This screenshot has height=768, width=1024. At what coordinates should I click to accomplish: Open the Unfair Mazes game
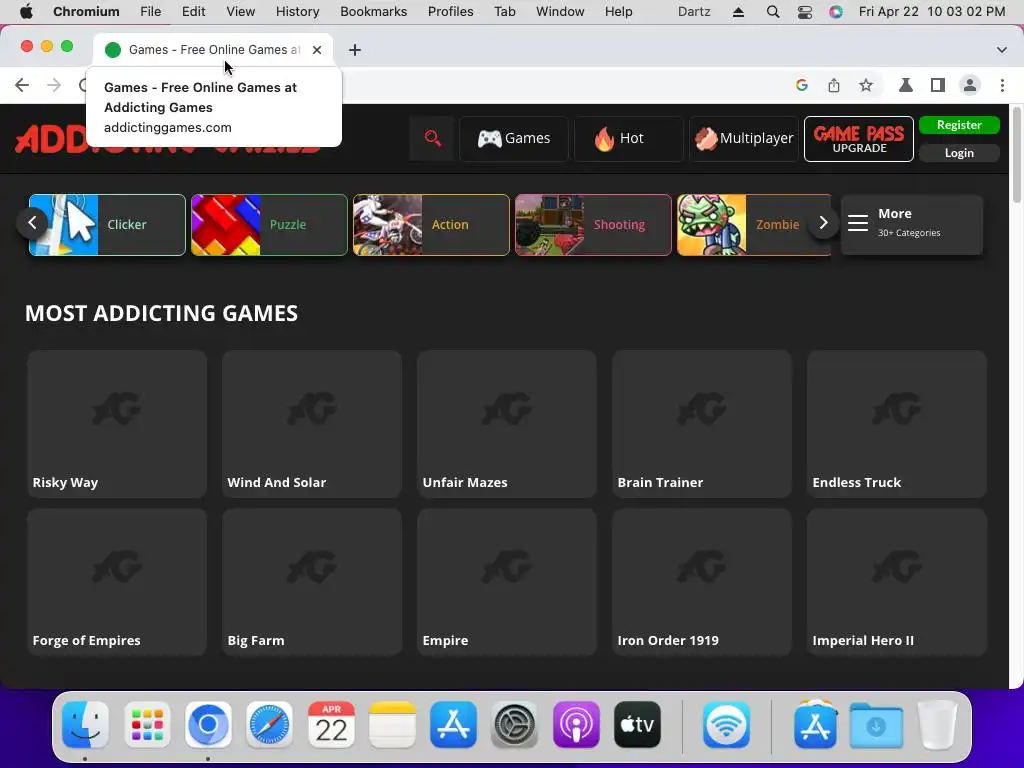pos(507,424)
